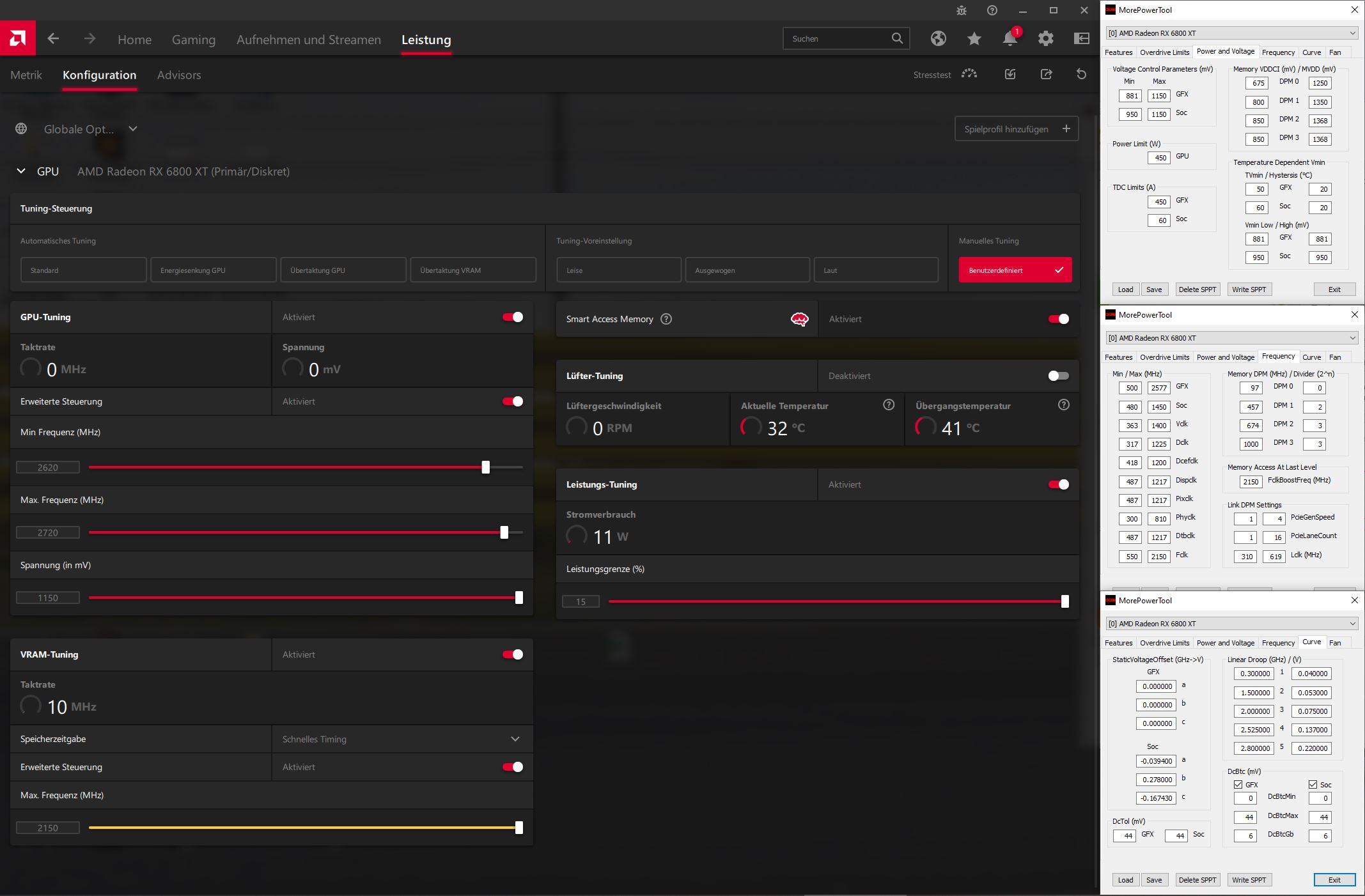Click Load in top MorePowerTool
1365x896 pixels.
pos(1125,290)
